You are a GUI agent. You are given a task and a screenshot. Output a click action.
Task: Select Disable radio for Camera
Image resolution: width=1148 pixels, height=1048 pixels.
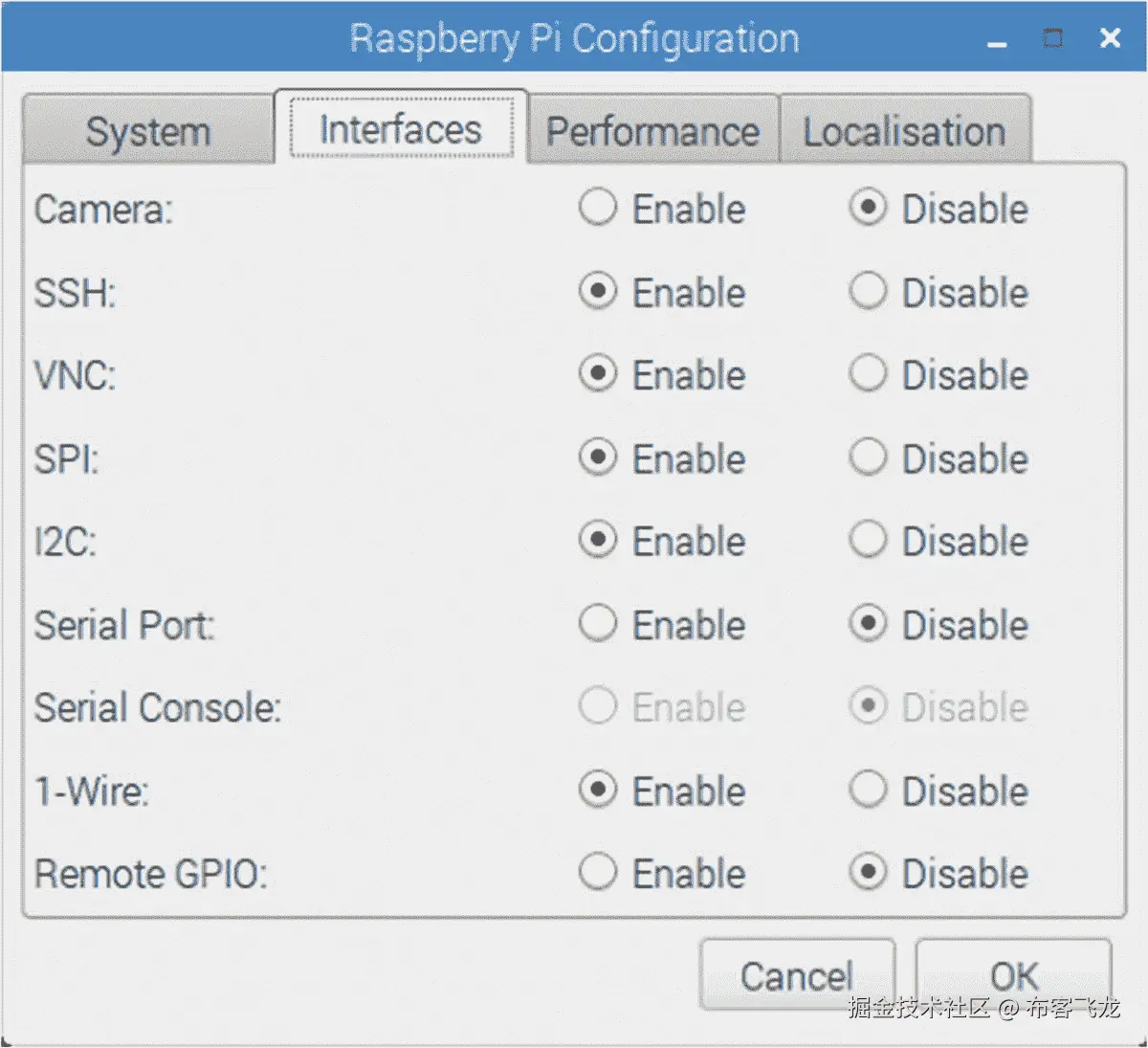[x=868, y=208]
